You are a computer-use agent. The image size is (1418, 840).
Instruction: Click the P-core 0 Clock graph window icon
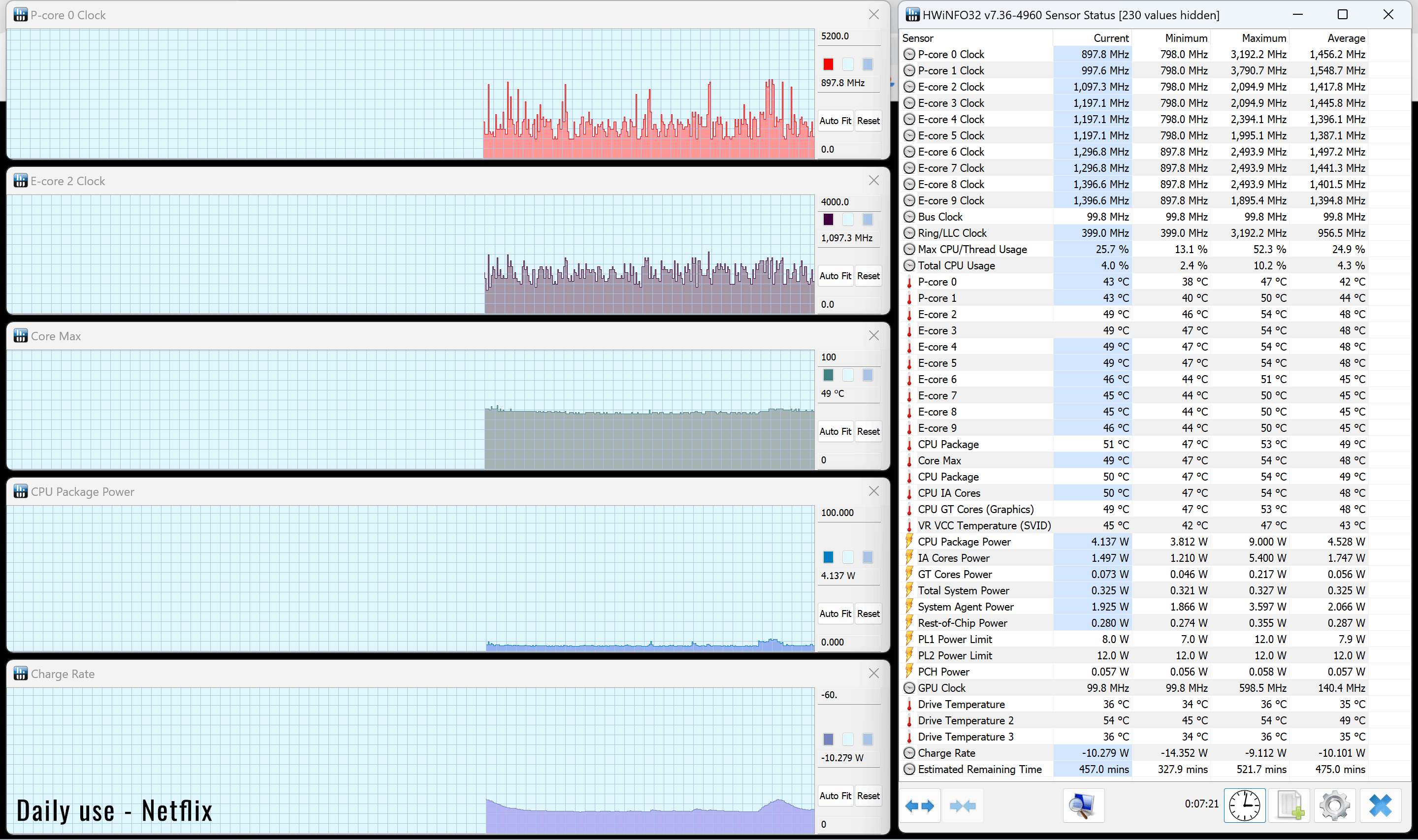[x=20, y=15]
